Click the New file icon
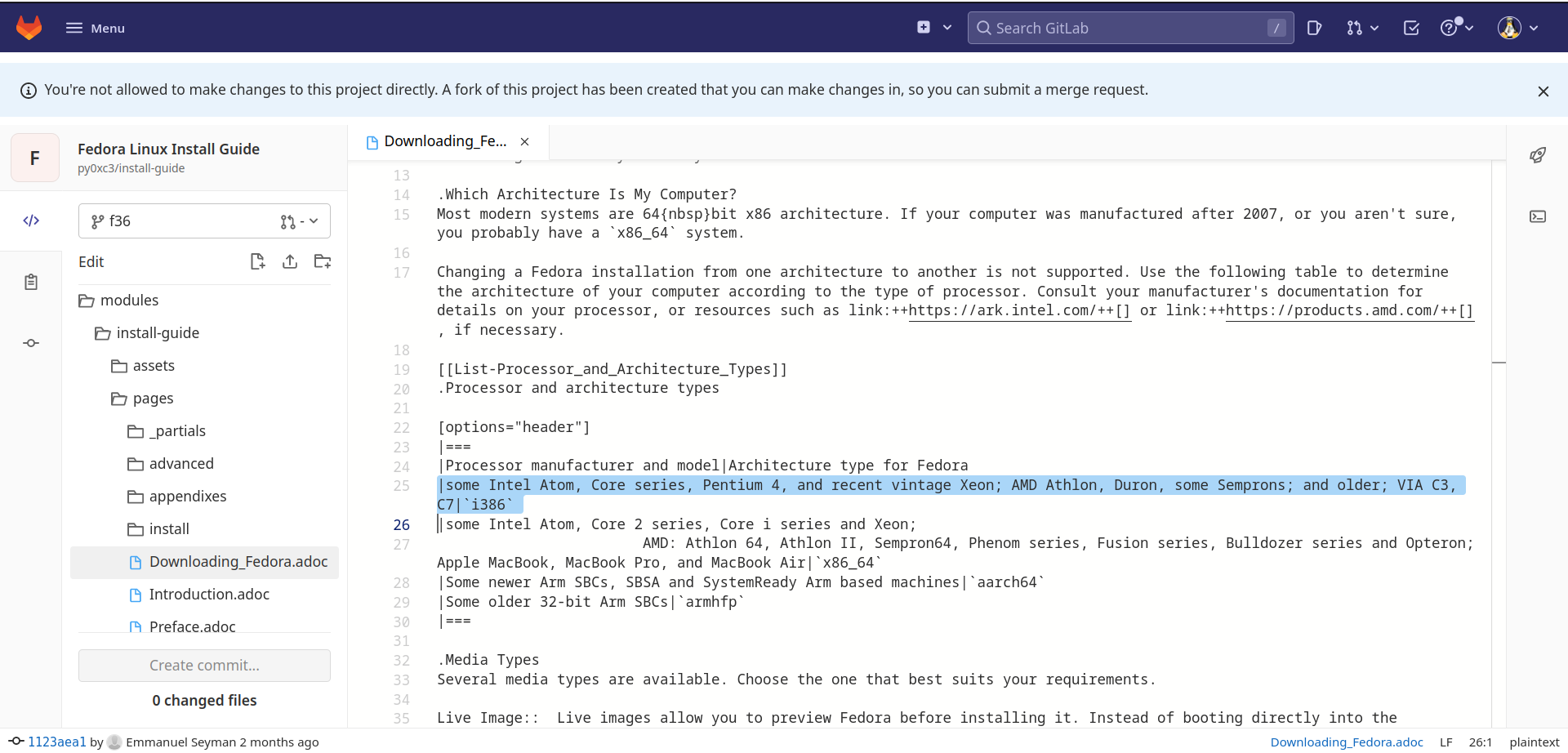 (x=257, y=261)
